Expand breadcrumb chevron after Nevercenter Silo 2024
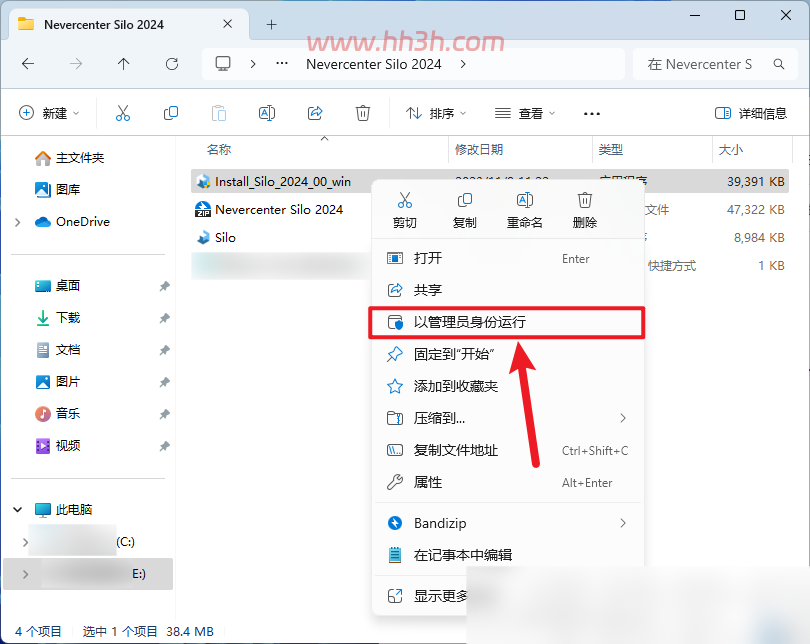810x644 pixels. coord(463,64)
